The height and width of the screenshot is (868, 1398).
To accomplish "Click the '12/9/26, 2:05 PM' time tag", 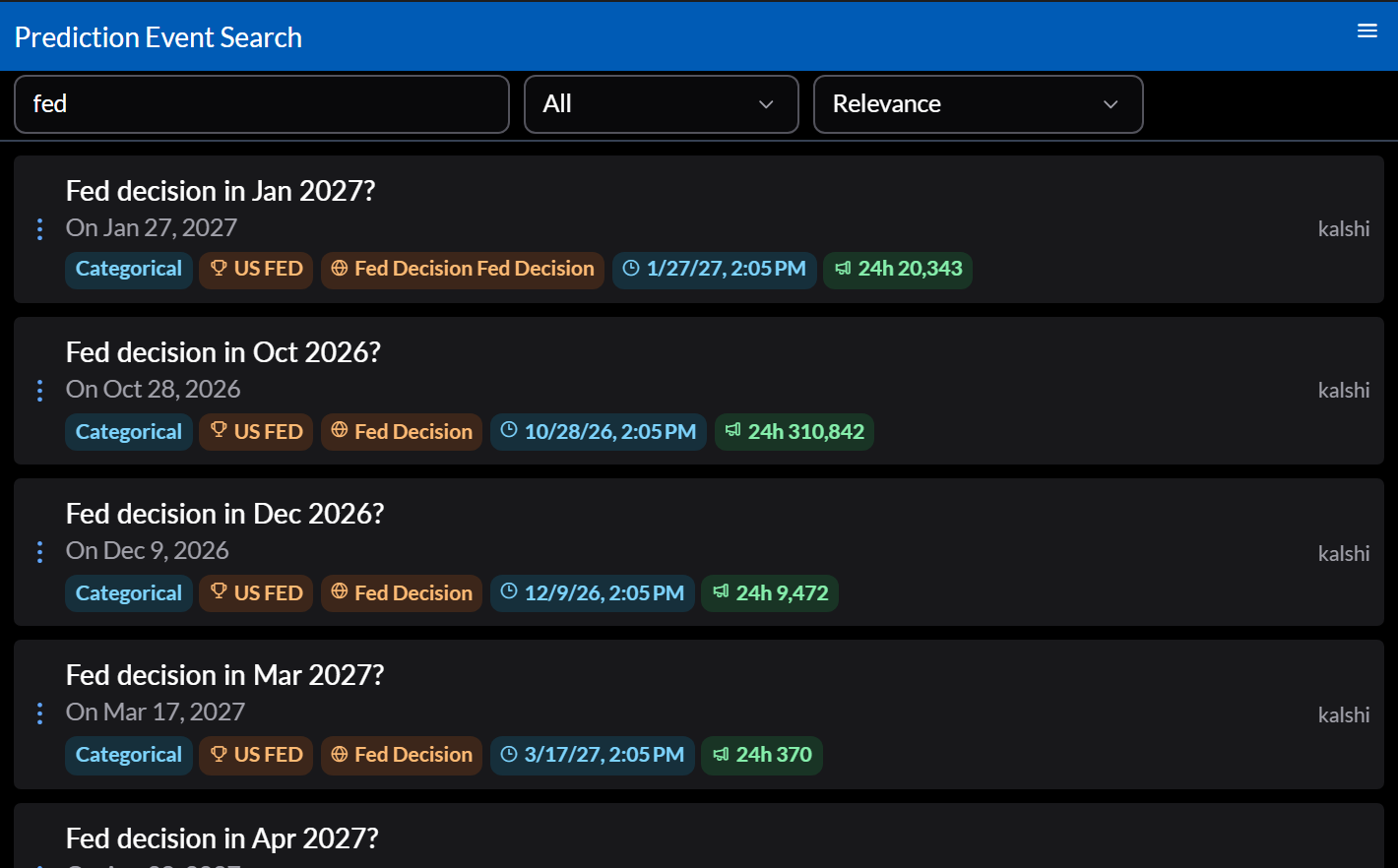I will [593, 593].
